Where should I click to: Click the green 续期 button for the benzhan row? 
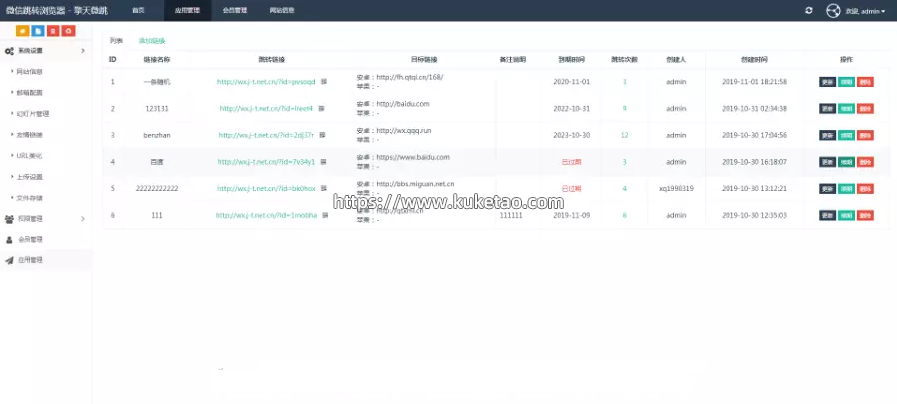pos(846,135)
